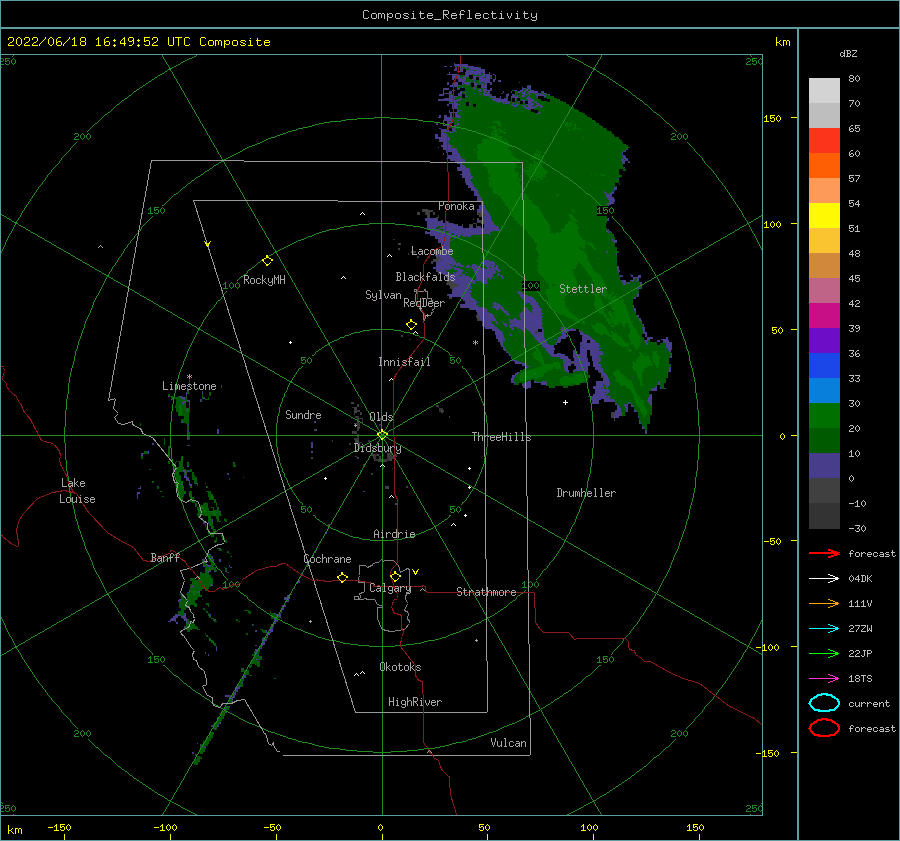Click the red 'forecast' ellipse symbol

click(x=824, y=728)
